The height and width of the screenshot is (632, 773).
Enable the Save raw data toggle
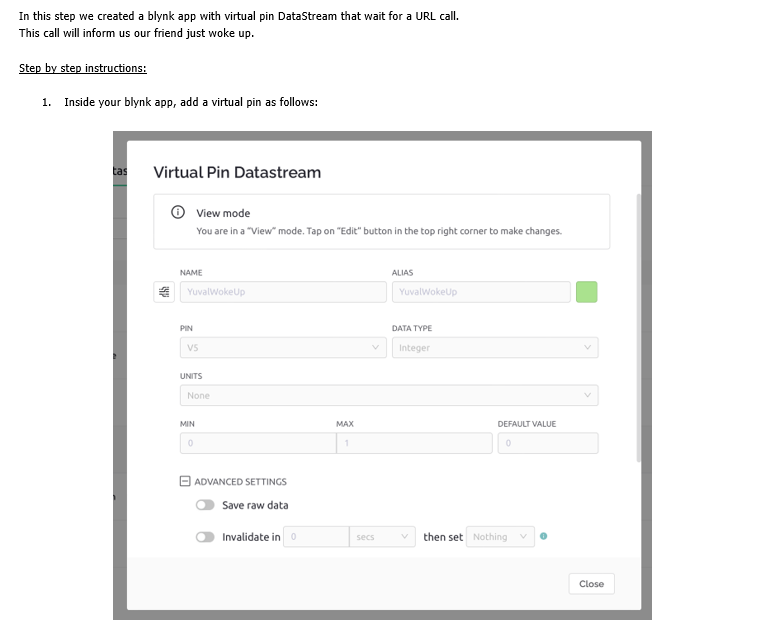pyautogui.click(x=205, y=505)
